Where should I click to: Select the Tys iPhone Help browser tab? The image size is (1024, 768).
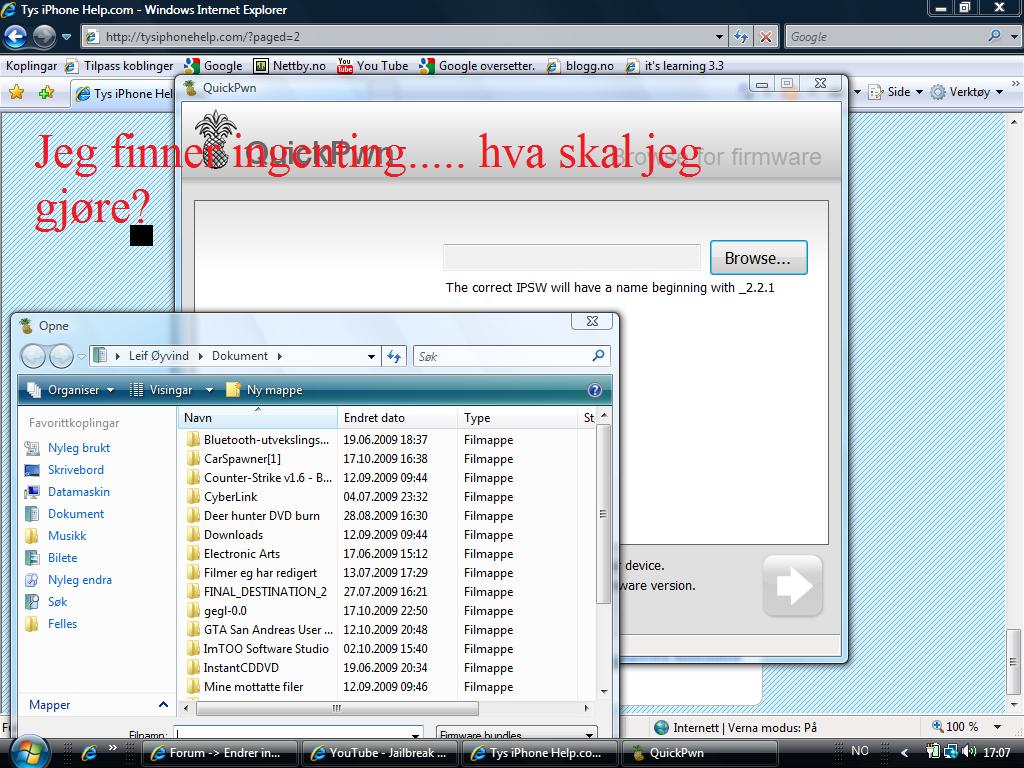click(x=124, y=94)
